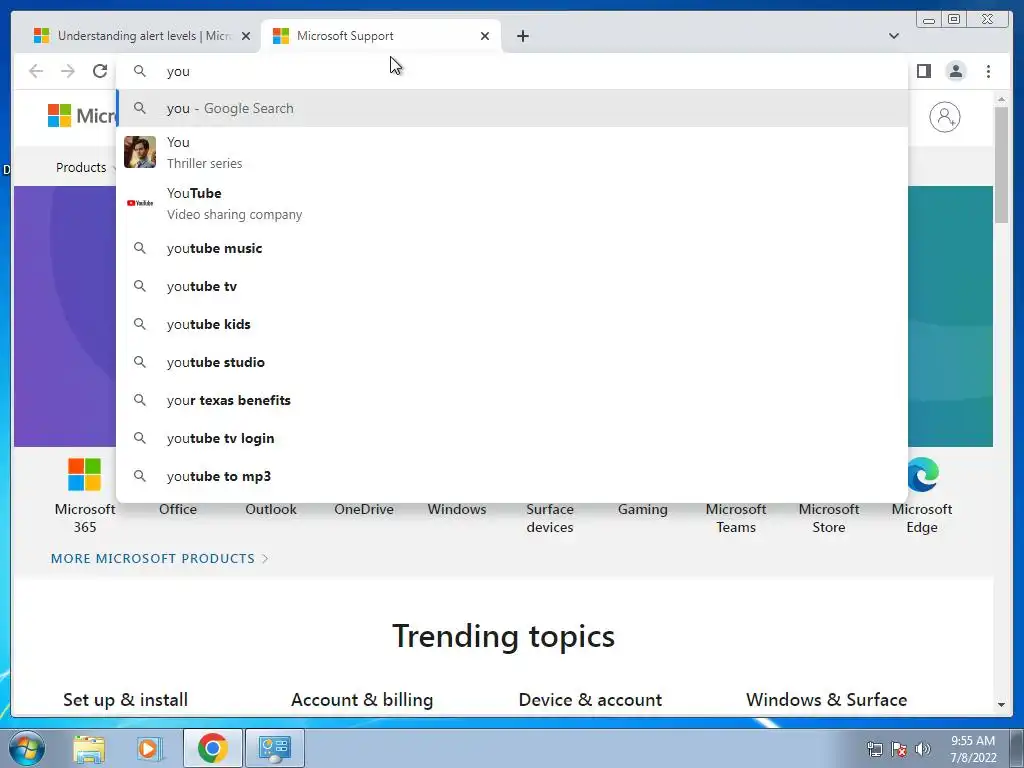Image resolution: width=1024 pixels, height=768 pixels.
Task: Open MORE MICROSOFT PRODUCTS link
Action: pyautogui.click(x=159, y=558)
